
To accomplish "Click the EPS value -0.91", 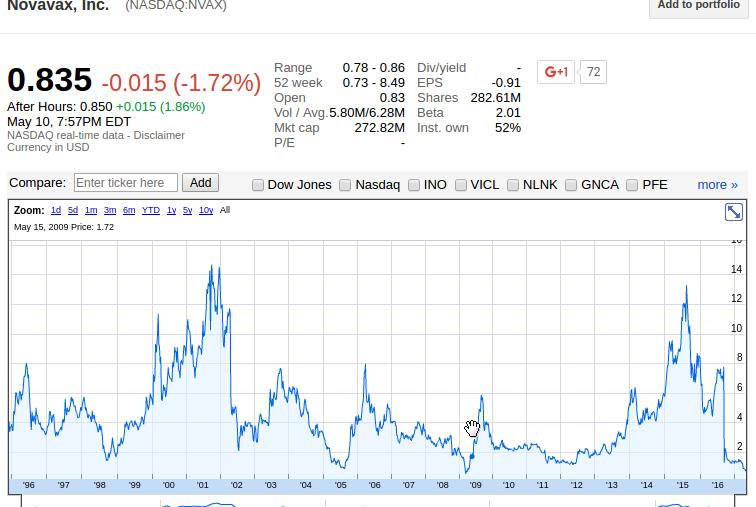I will coord(506,83).
